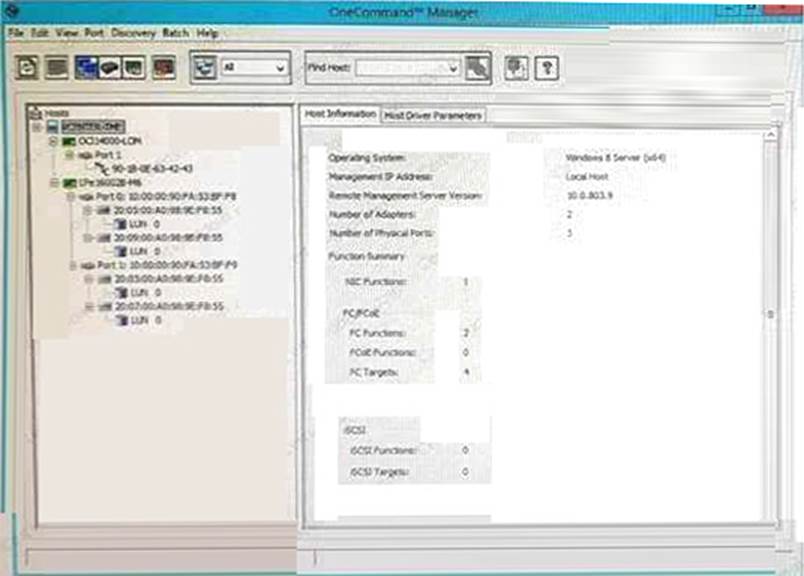The height and width of the screenshot is (576, 804).
Task: Select LUN 0 label under target 20:09:00:A0:98:9E:FB:55
Action: coord(145,251)
